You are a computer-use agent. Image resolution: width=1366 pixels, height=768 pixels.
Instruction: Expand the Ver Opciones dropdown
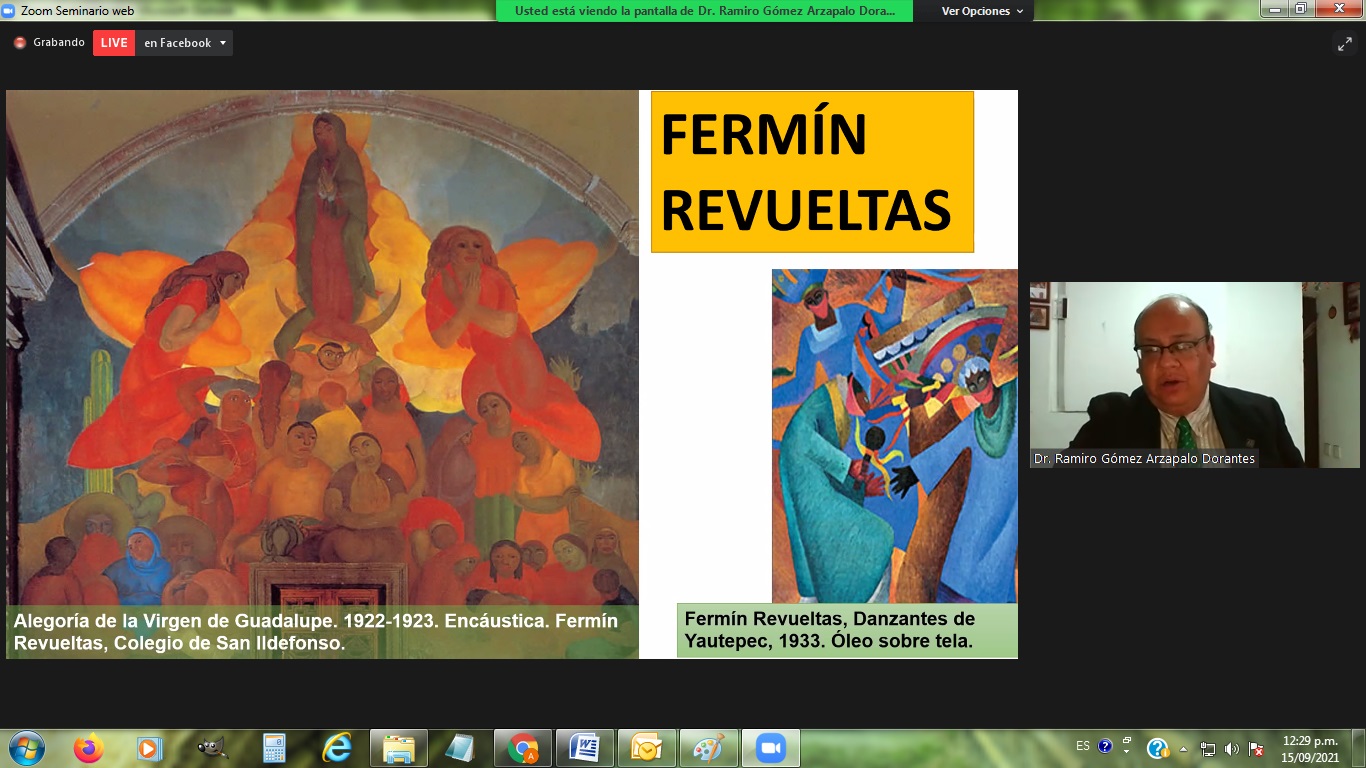pyautogui.click(x=982, y=11)
